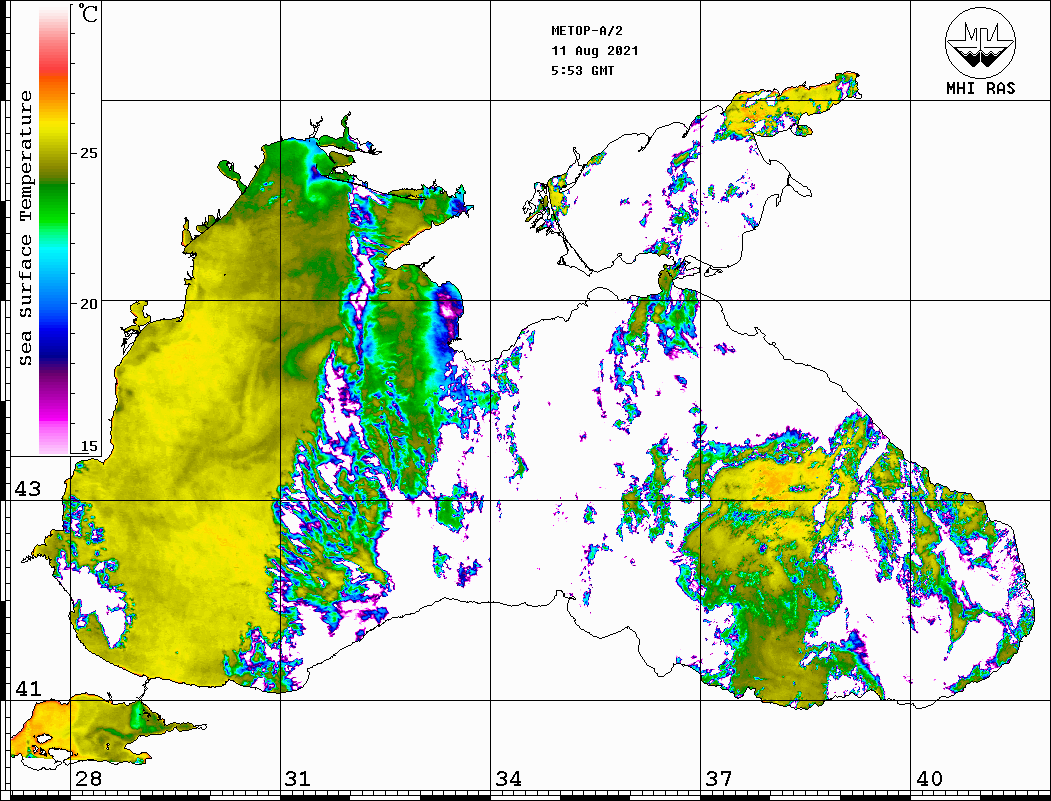Click the MHI RAS logo icon
Viewport: 1051px width, 801px height.
pyautogui.click(x=980, y=42)
